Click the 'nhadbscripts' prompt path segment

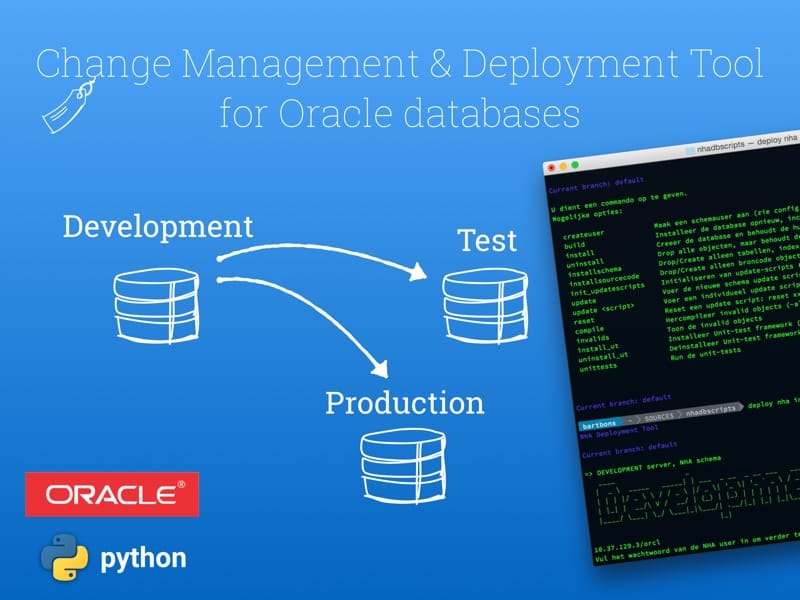[711, 410]
